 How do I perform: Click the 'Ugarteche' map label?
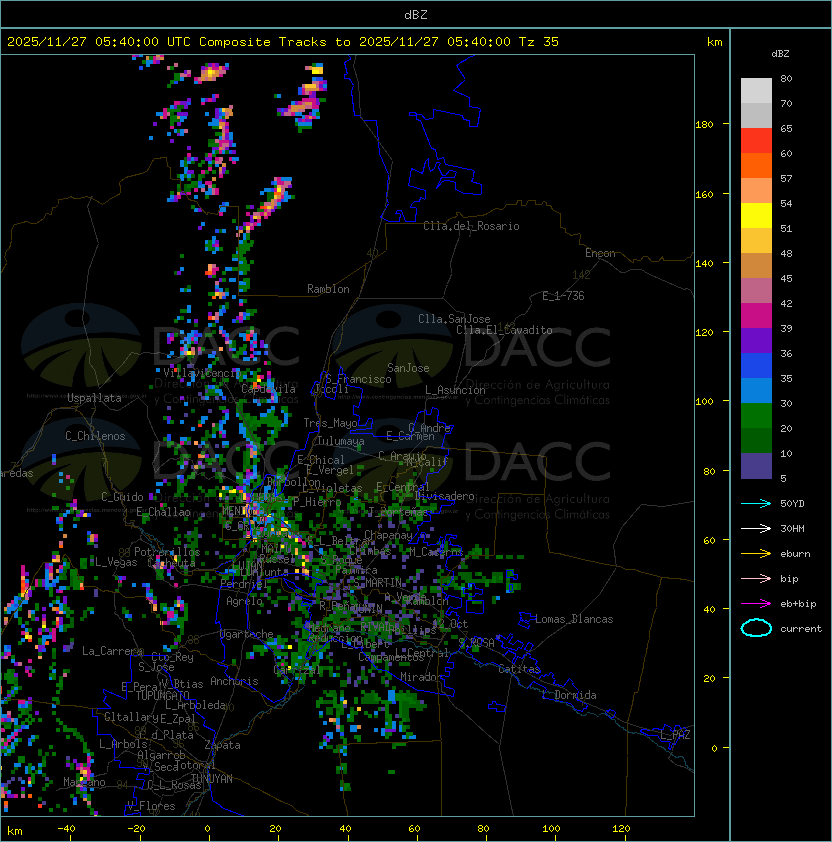point(247,634)
